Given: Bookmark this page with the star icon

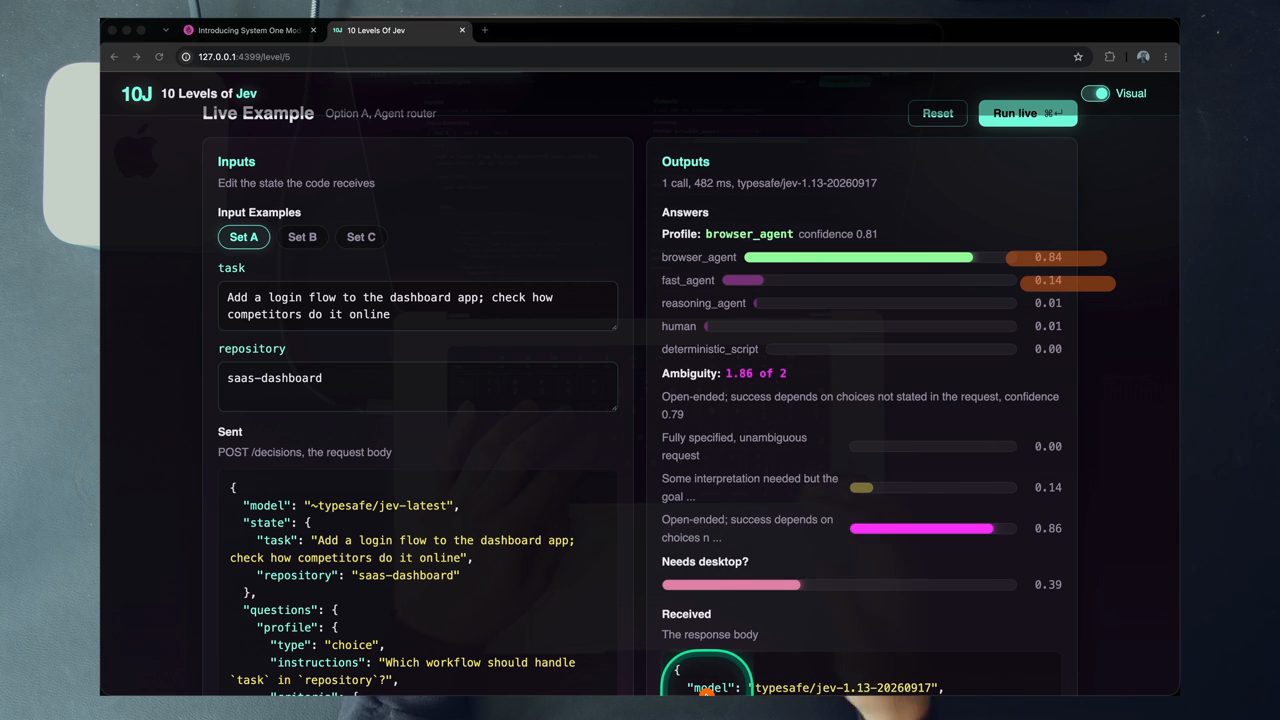Looking at the screenshot, I should 1078,57.
